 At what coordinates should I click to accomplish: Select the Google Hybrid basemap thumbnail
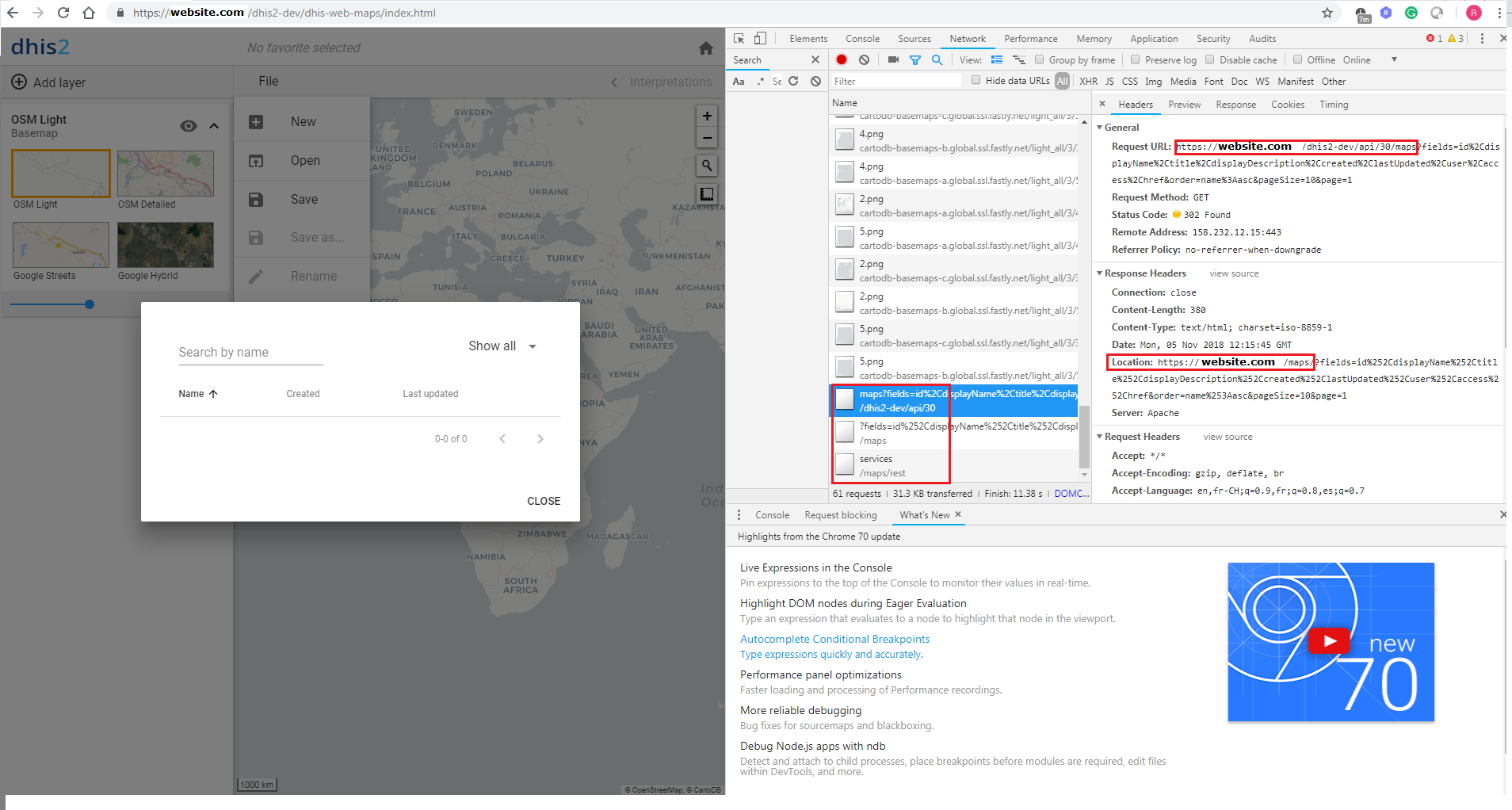click(x=166, y=245)
